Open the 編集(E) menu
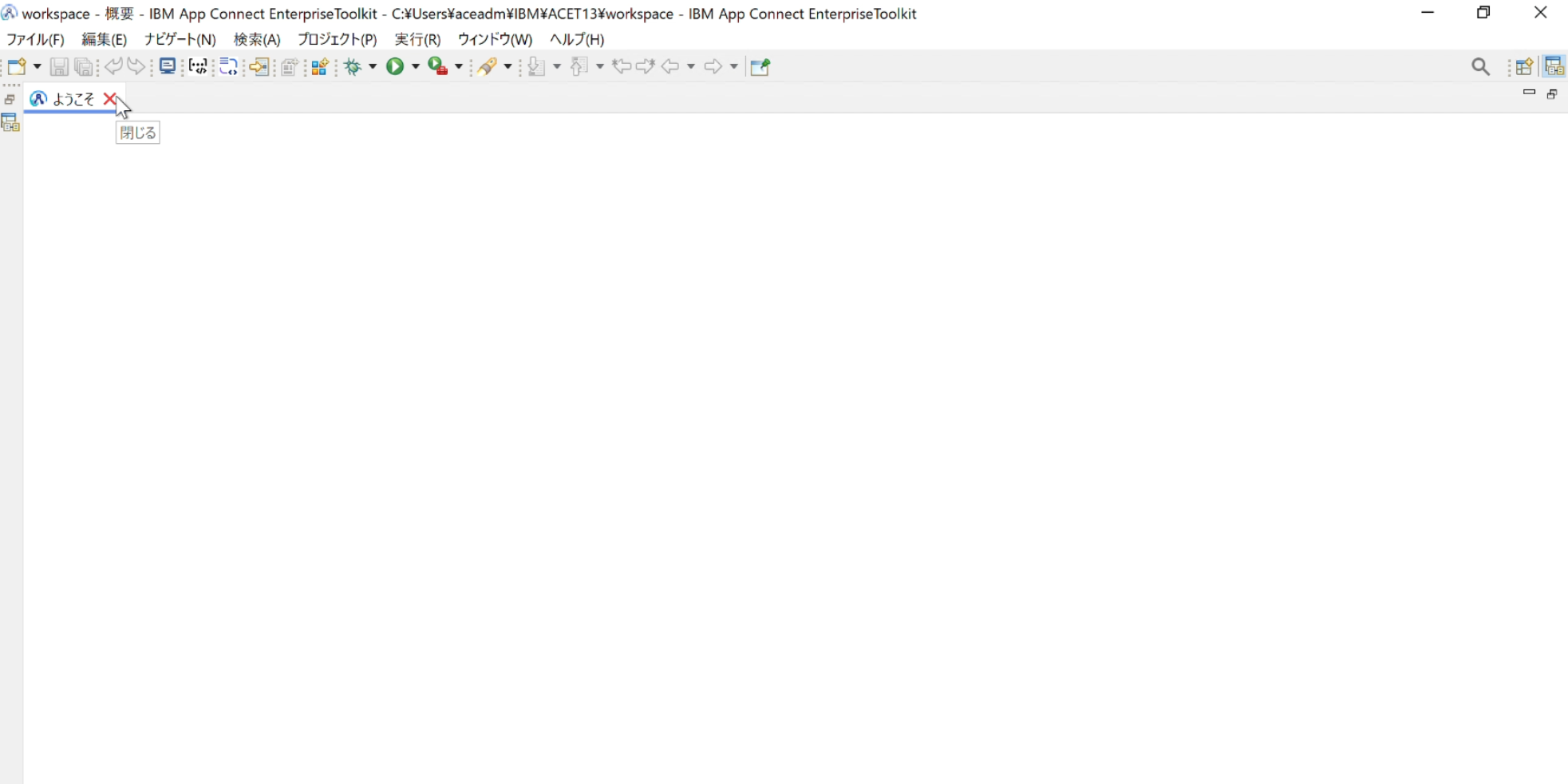Image resolution: width=1568 pixels, height=784 pixels. [x=104, y=39]
